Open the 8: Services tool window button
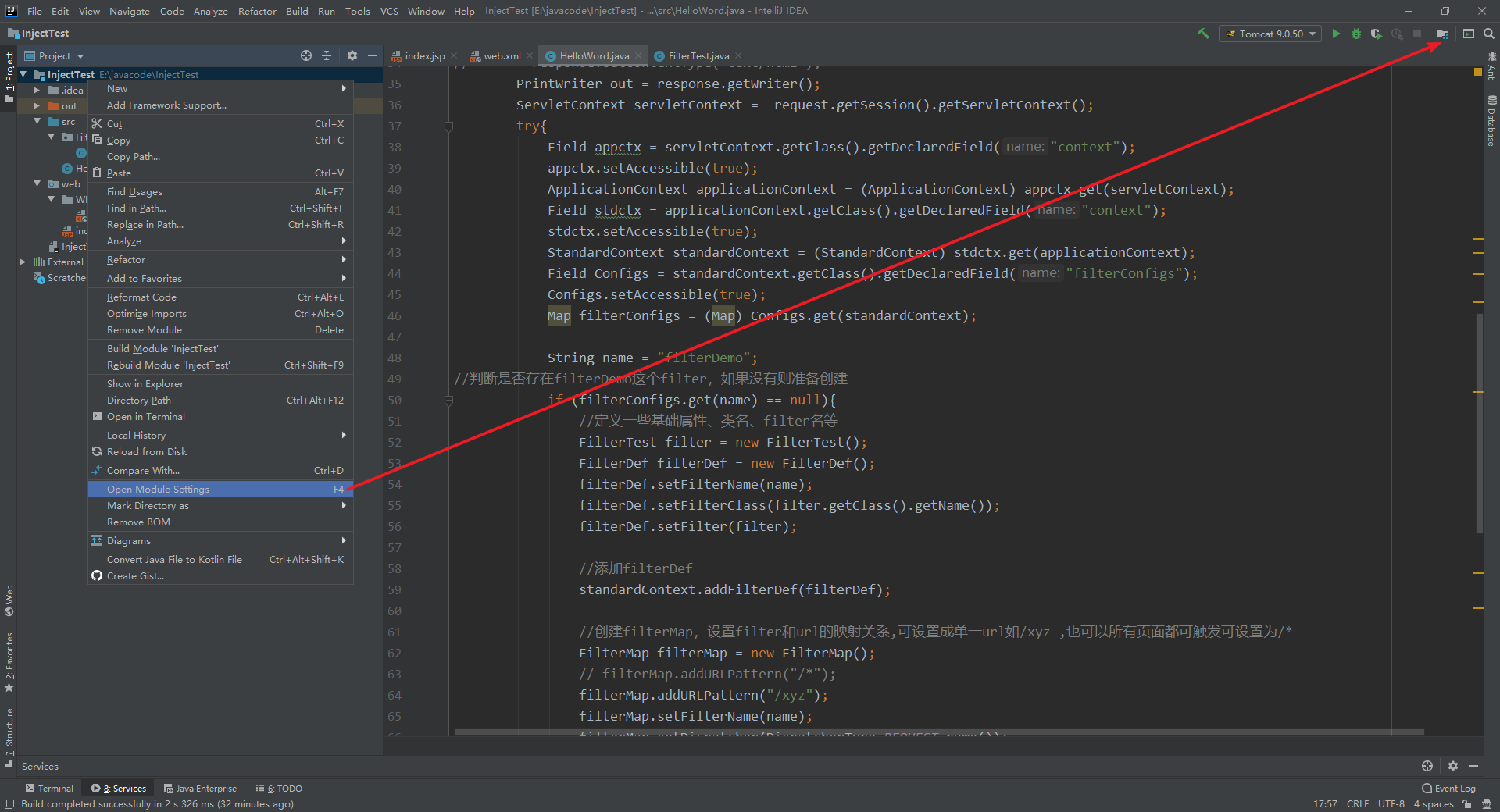Screen dimensions: 1500x812 [x=119, y=788]
